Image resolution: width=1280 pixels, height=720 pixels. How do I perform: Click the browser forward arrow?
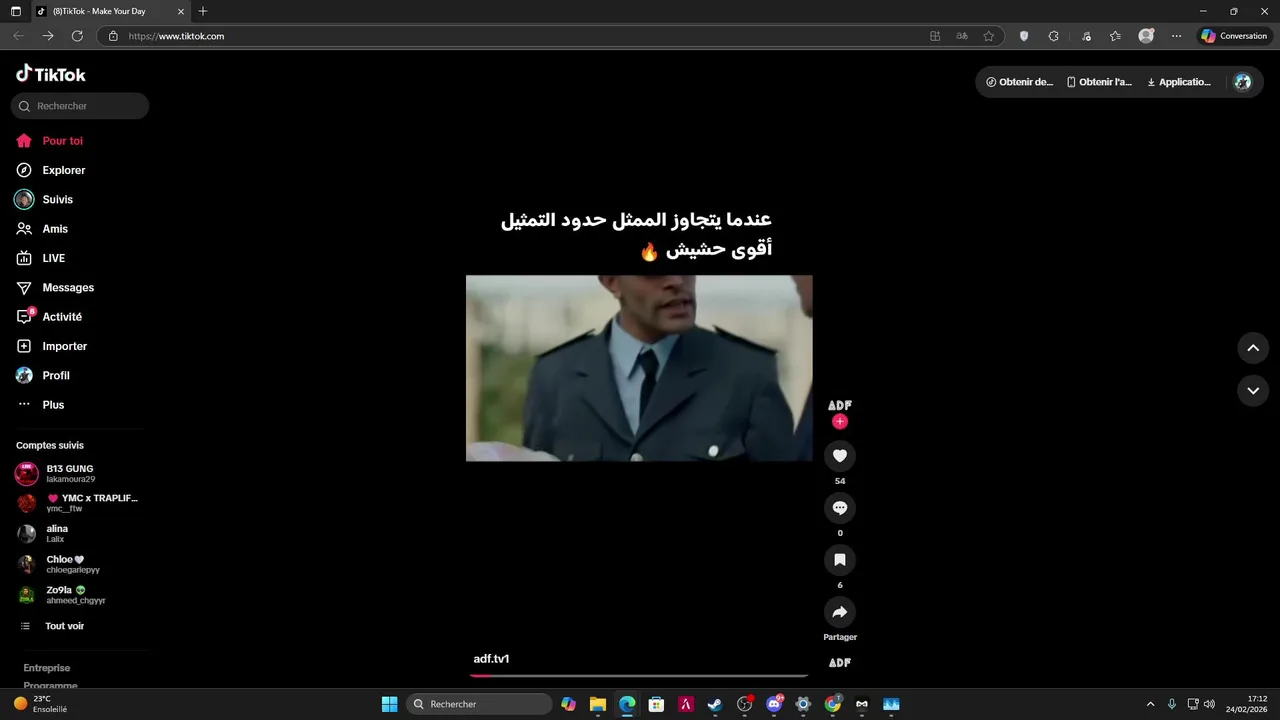[48, 36]
